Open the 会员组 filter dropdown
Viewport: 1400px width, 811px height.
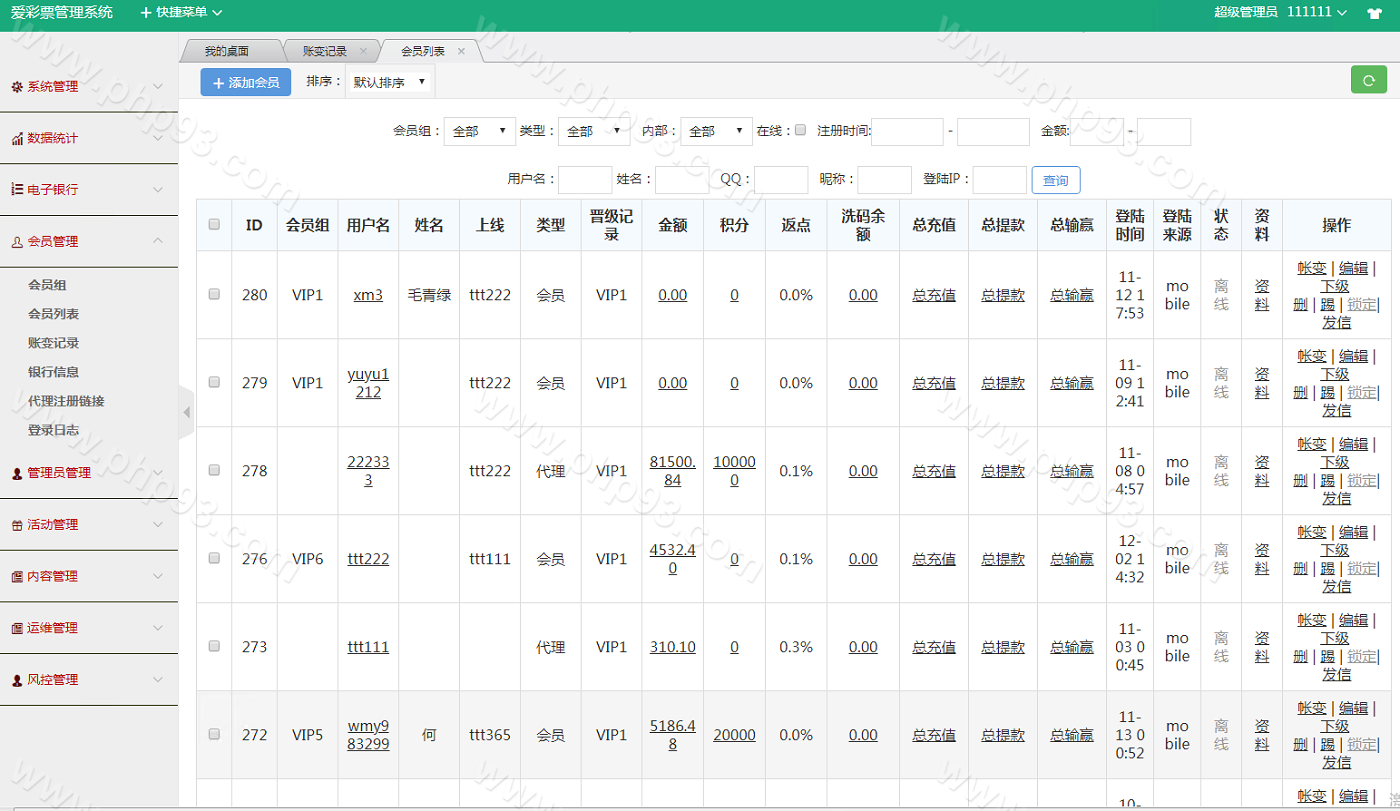pyautogui.click(x=479, y=131)
